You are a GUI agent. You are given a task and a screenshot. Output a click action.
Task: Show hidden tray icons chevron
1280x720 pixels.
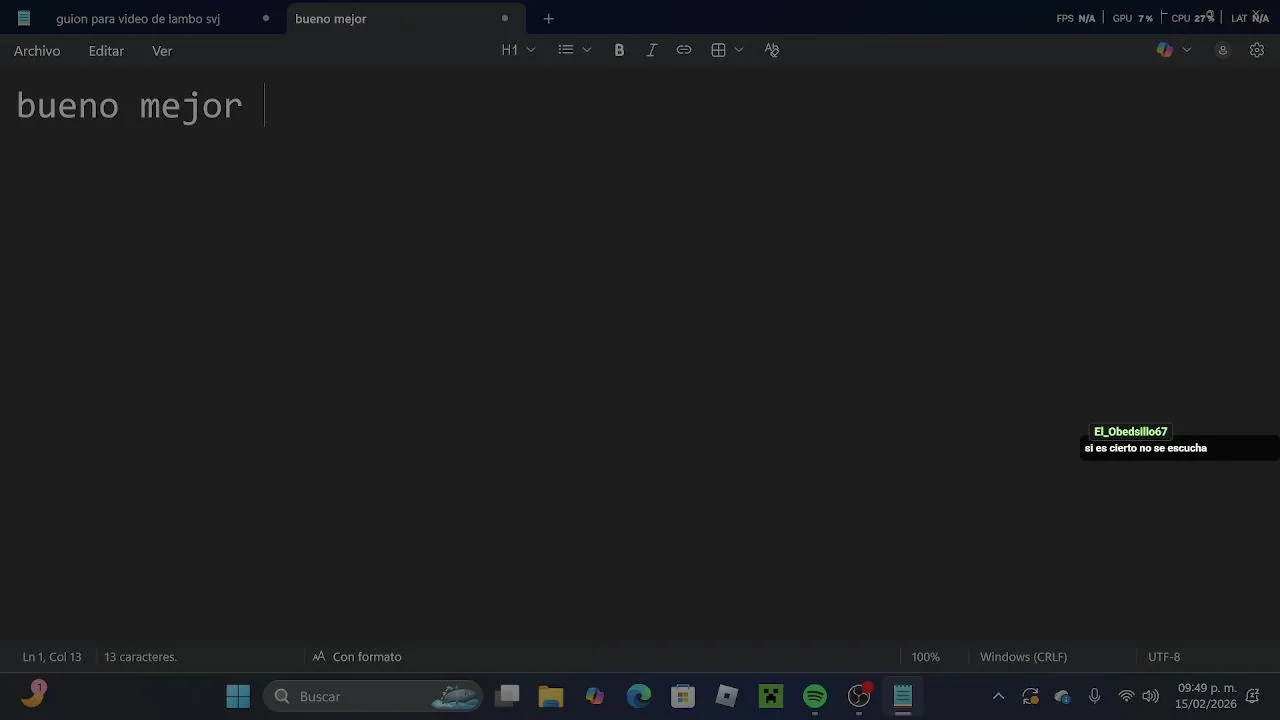coord(998,696)
